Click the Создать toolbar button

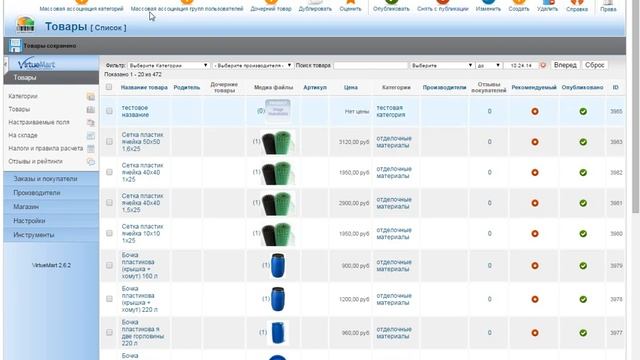tap(519, 6)
